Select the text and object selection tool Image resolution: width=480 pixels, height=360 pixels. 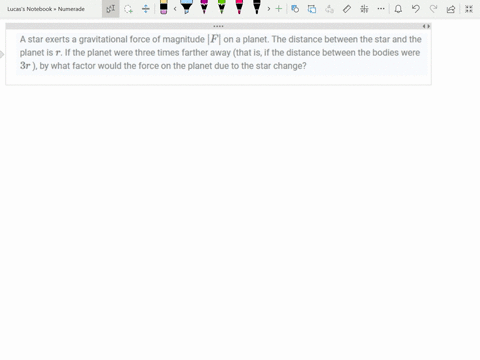click(111, 9)
